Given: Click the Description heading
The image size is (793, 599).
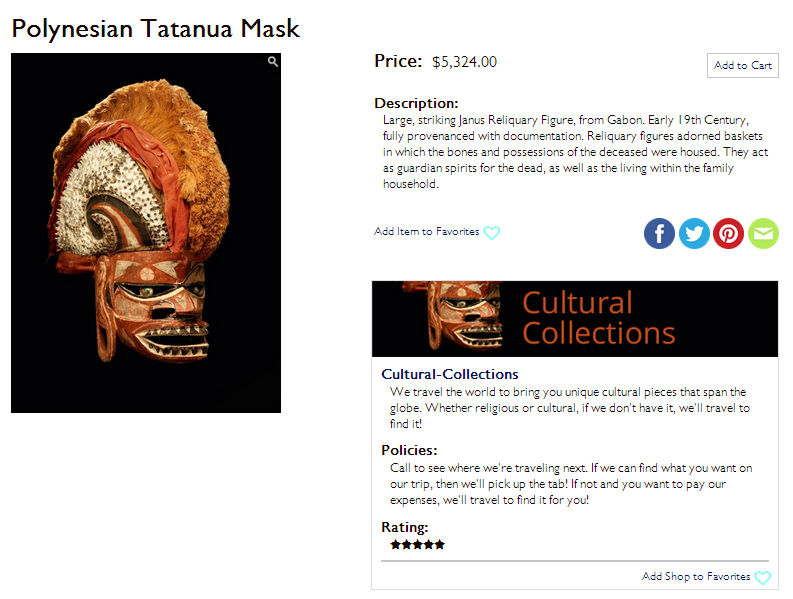Looking at the screenshot, I should [x=416, y=103].
